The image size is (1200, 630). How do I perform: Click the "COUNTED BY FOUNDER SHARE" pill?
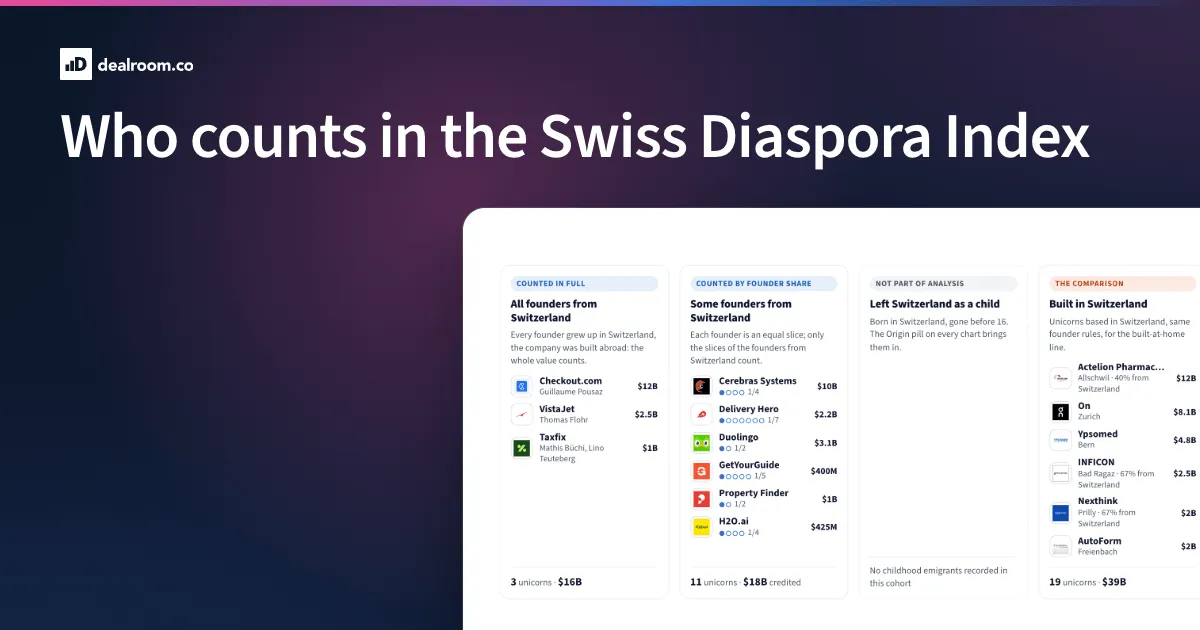[764, 284]
